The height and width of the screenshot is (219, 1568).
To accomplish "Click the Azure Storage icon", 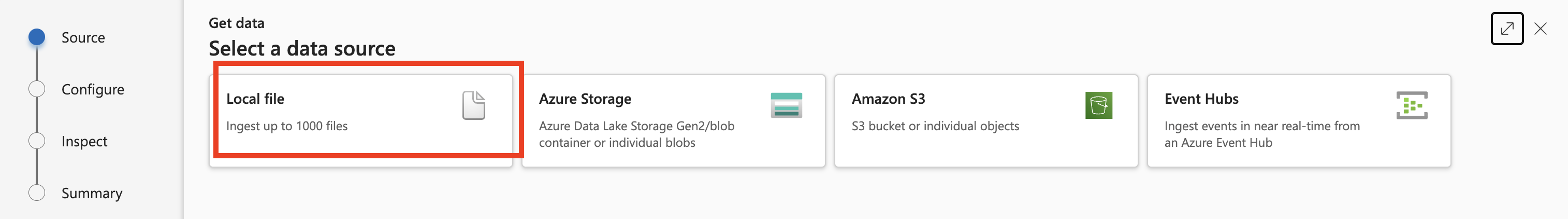I will (x=786, y=105).
